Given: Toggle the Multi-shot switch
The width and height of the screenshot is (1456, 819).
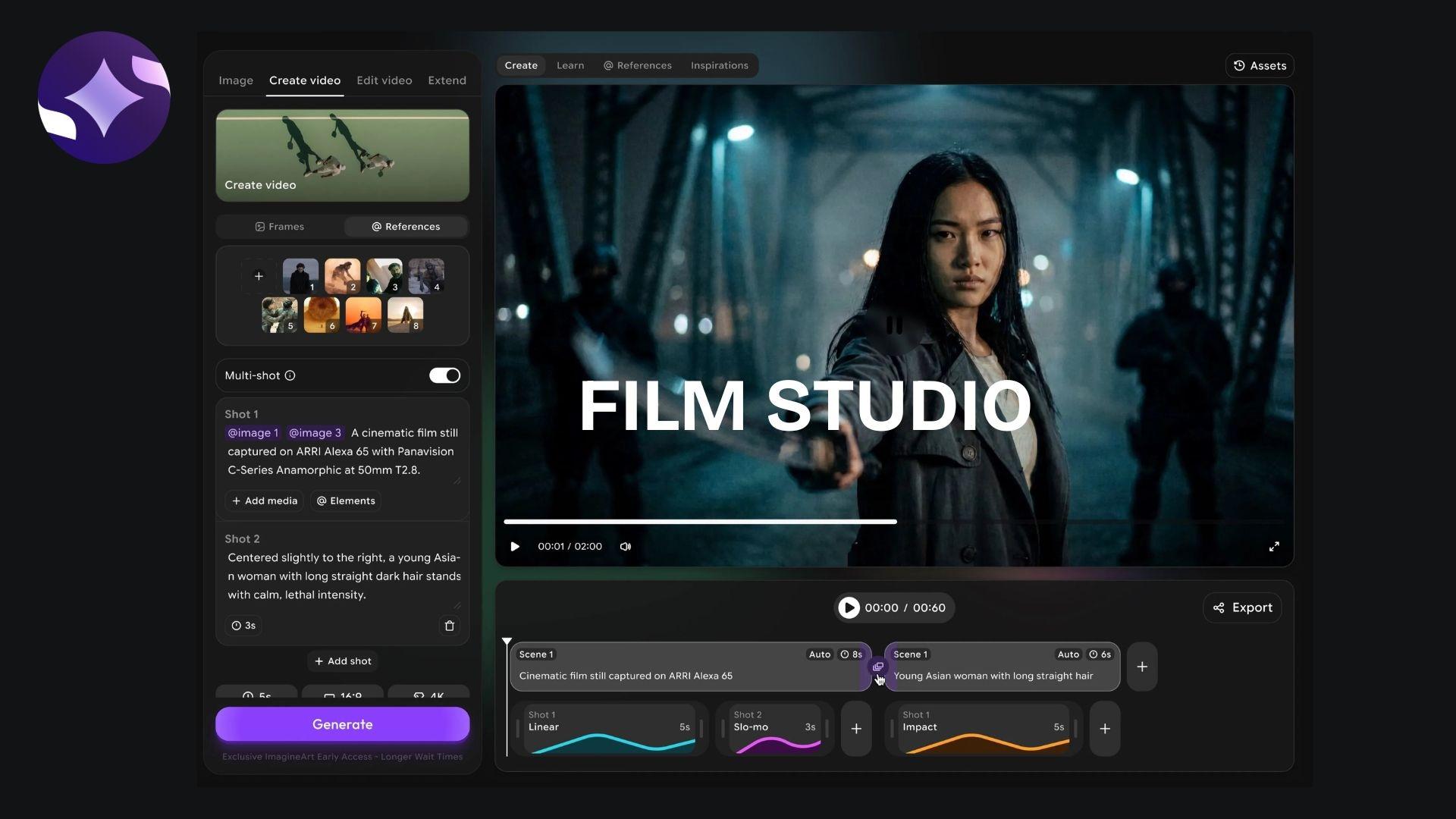Looking at the screenshot, I should [x=444, y=375].
